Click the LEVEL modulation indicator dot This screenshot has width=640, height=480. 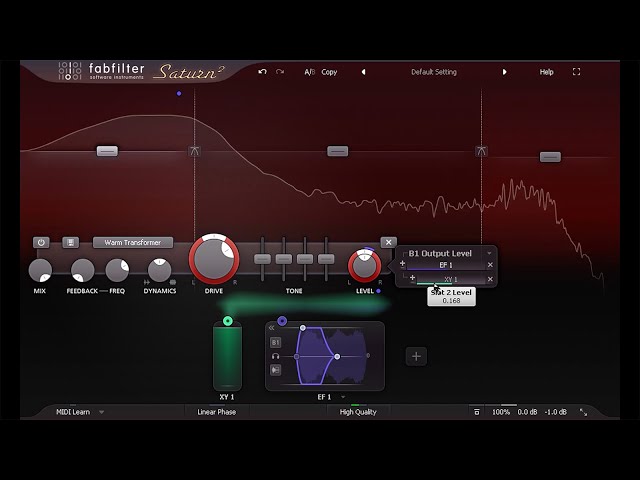point(378,291)
